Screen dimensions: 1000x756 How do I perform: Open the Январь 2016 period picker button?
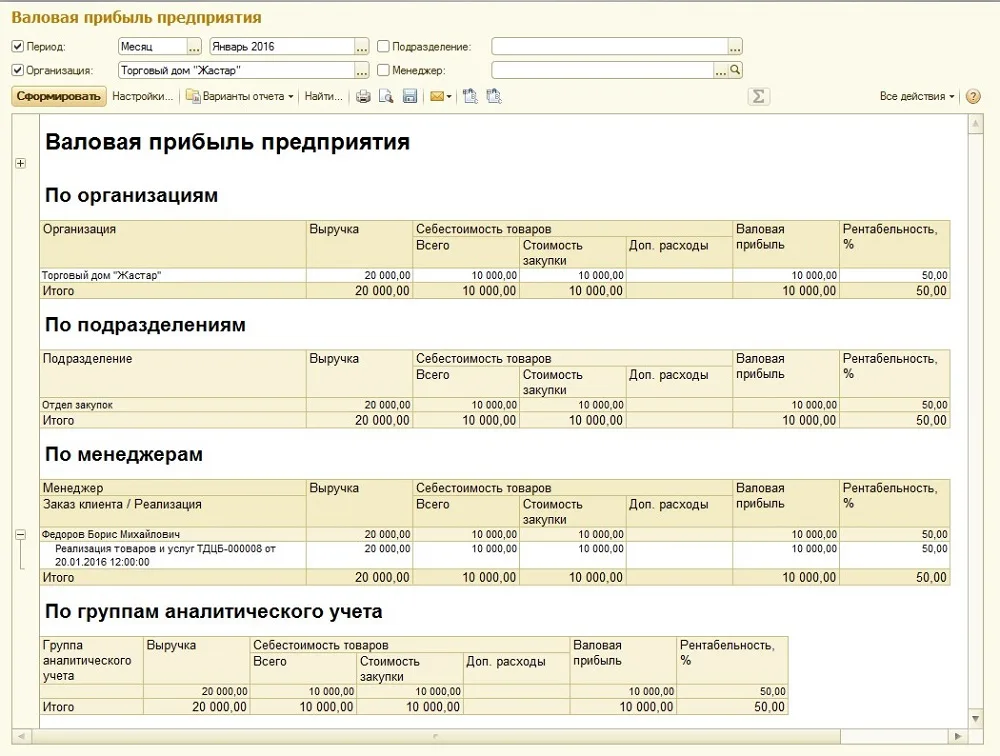(362, 47)
